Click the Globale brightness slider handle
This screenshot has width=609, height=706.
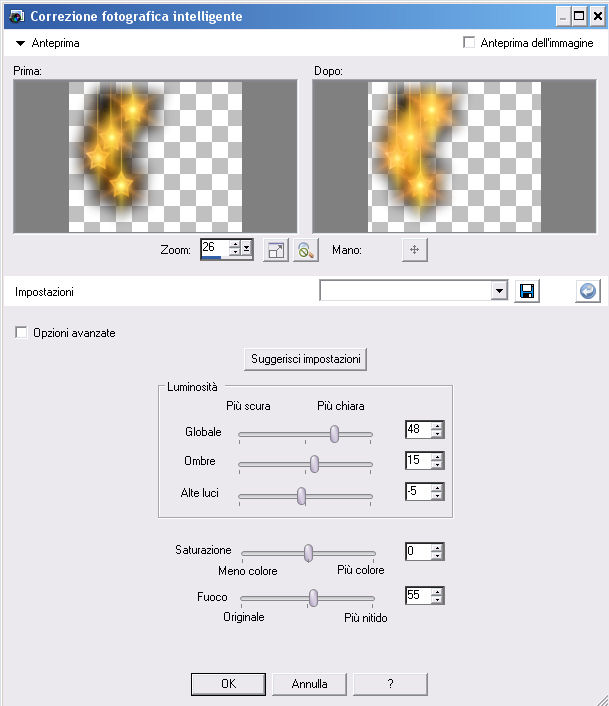click(x=334, y=434)
